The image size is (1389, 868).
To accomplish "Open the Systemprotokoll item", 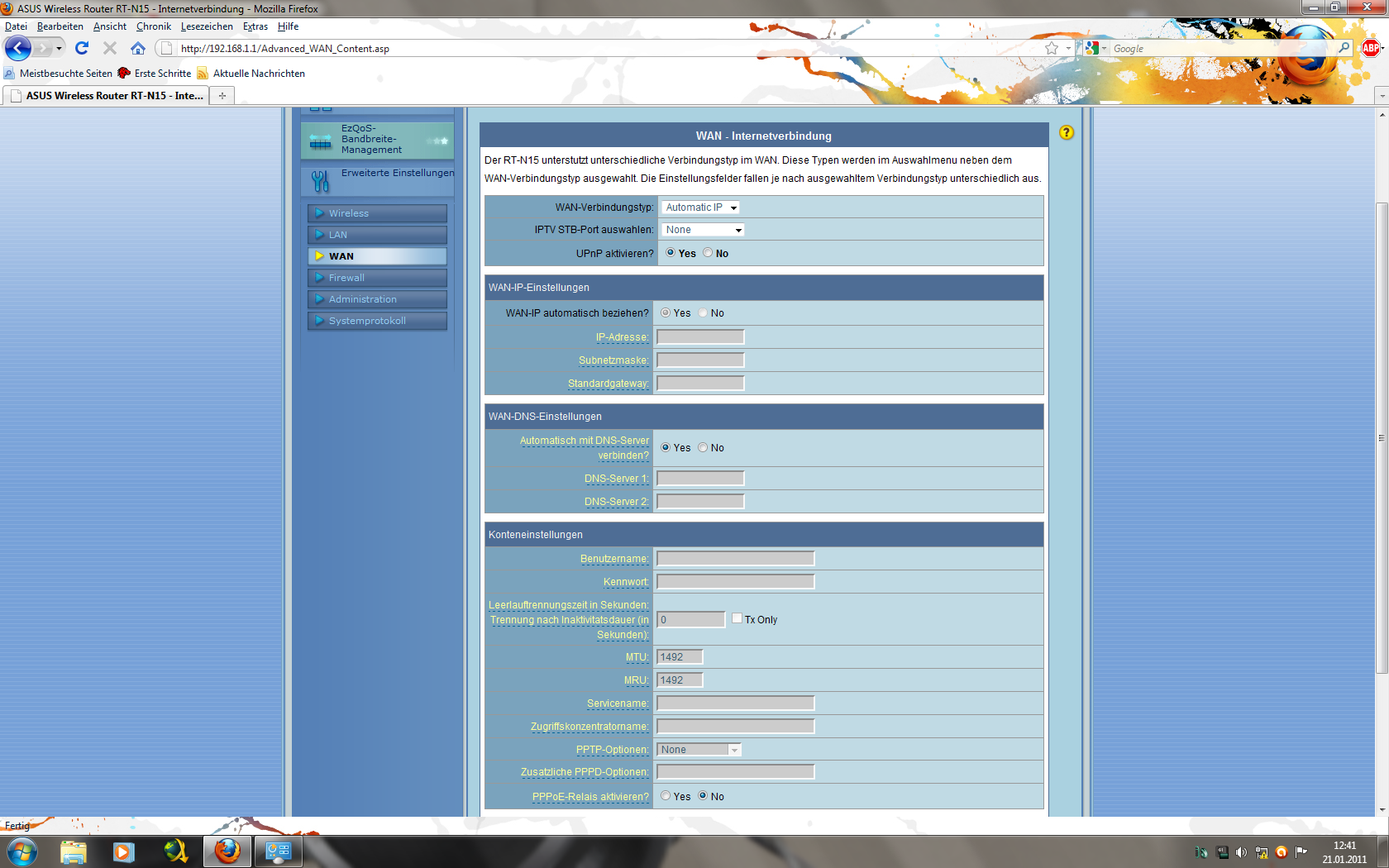I will click(377, 321).
